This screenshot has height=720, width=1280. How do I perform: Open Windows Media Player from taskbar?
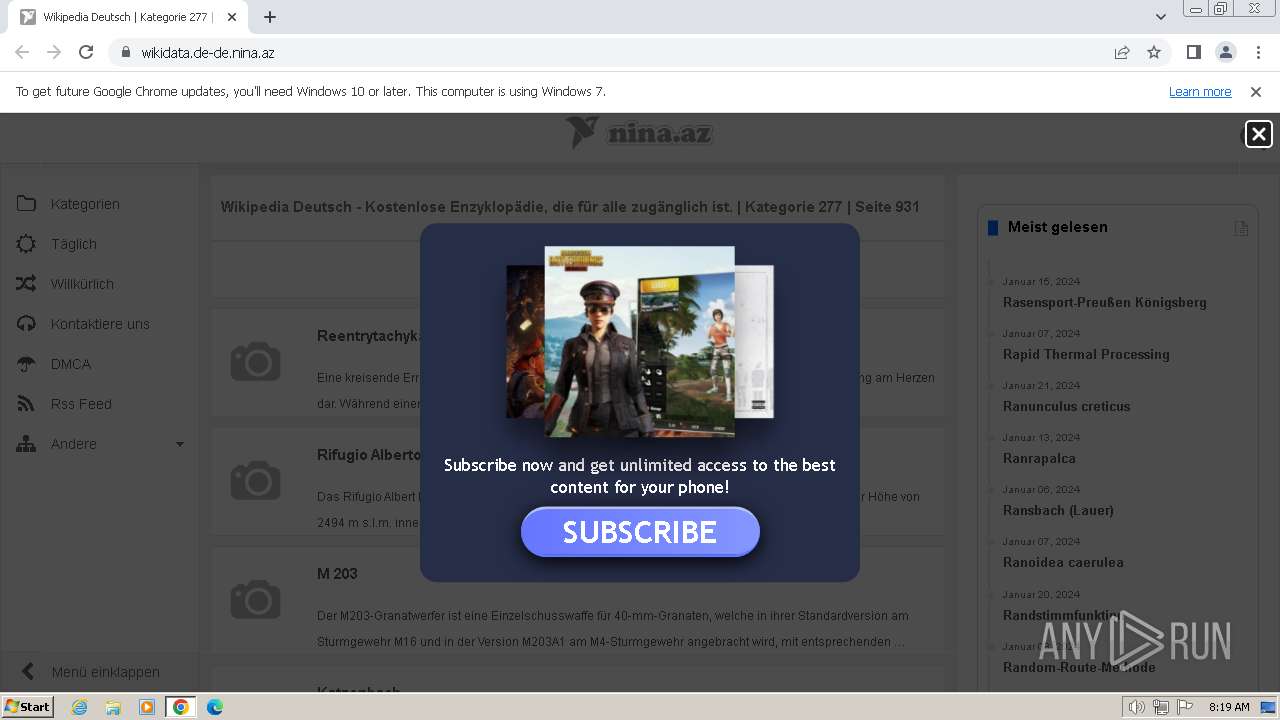point(147,707)
